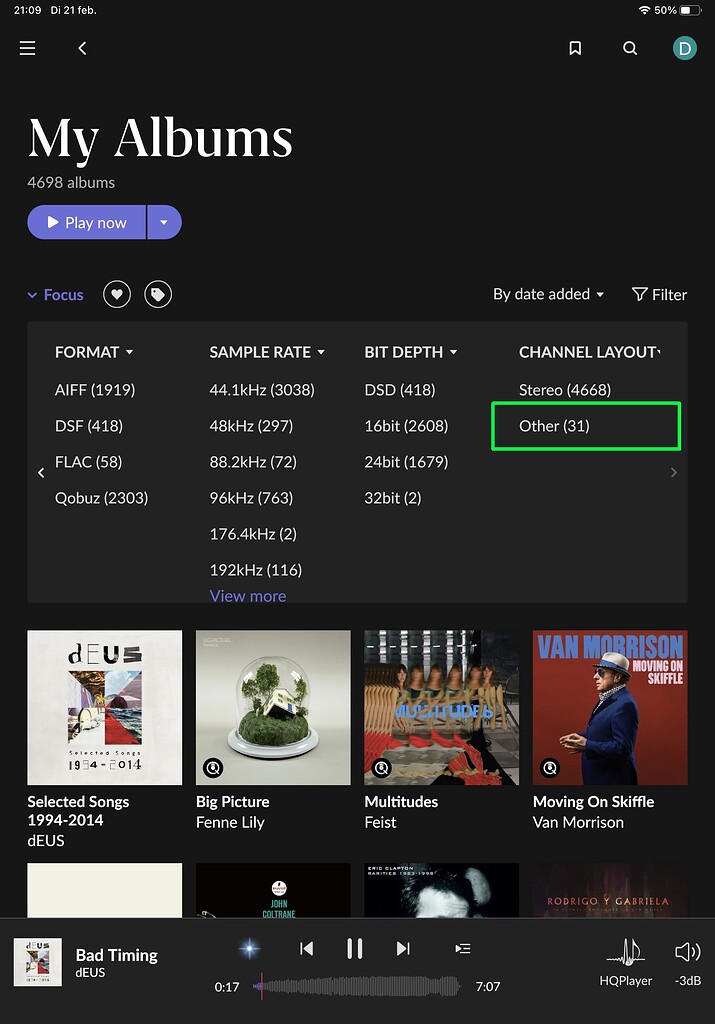Open the search function

(630, 47)
